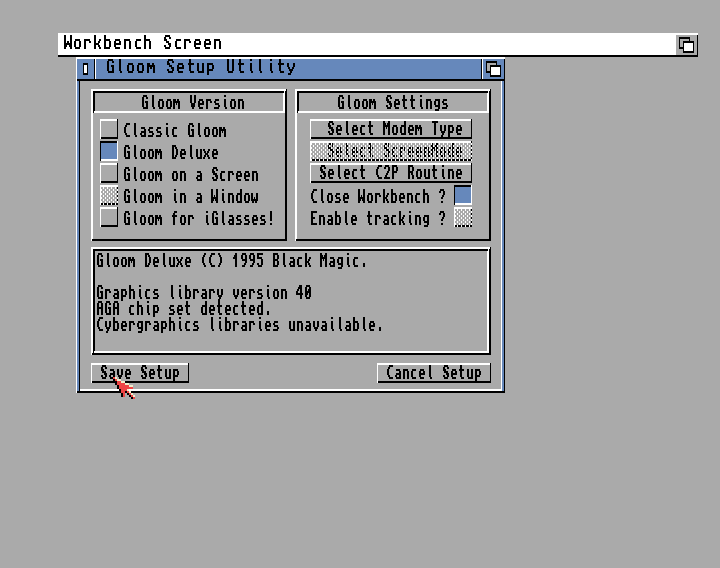Click the Gloom Setup window depth gadget
This screenshot has height=568, width=720.
click(493, 68)
